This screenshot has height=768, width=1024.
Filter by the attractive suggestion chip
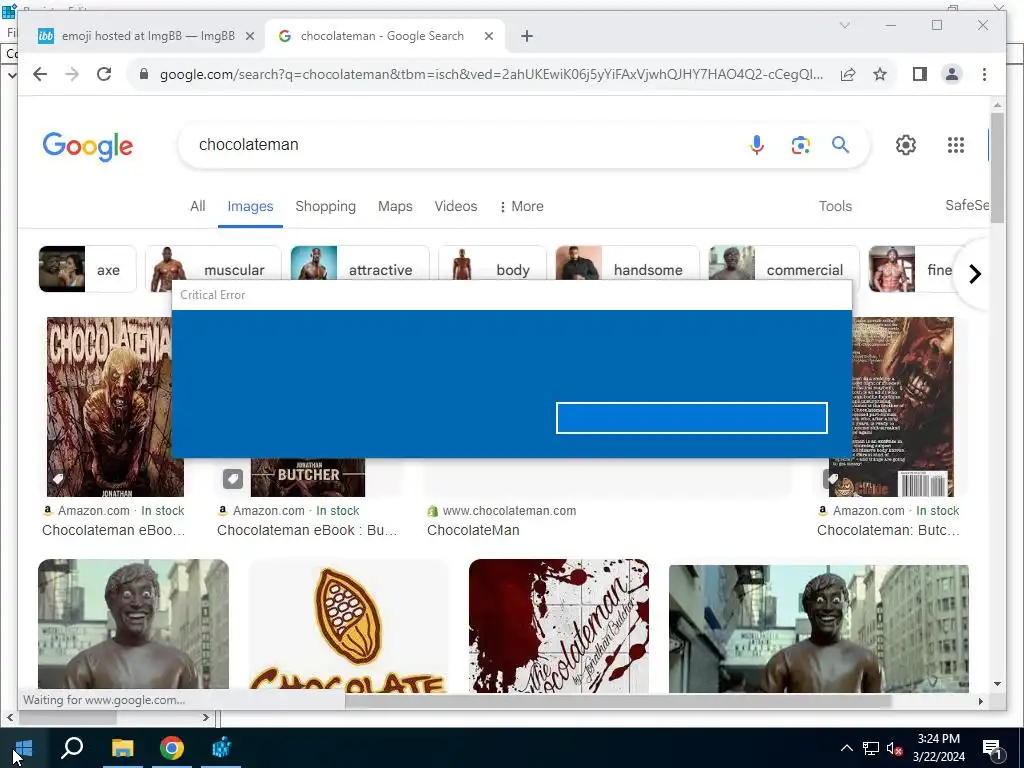[x=360, y=263]
